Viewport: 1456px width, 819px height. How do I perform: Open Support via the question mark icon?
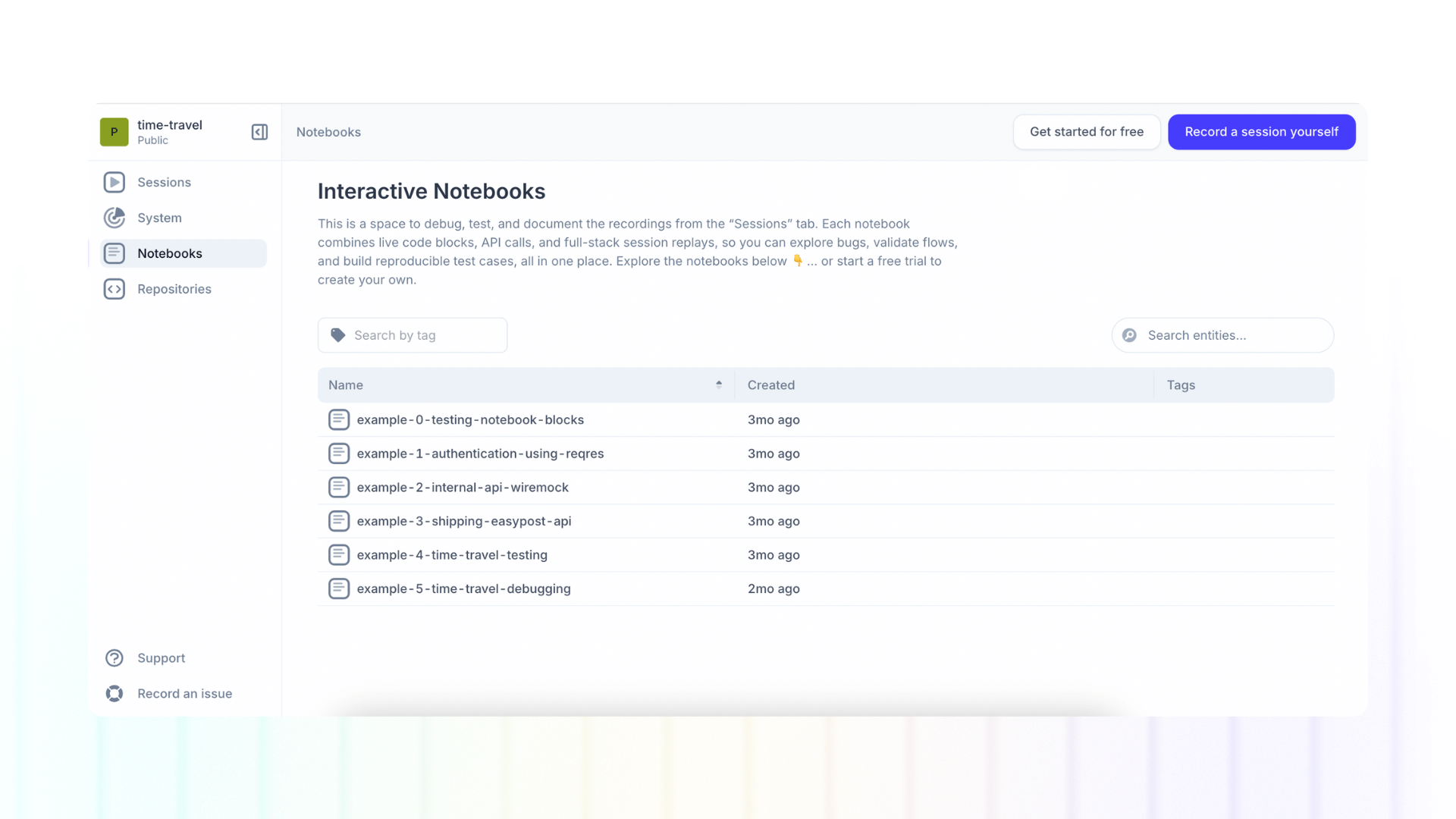click(x=114, y=657)
